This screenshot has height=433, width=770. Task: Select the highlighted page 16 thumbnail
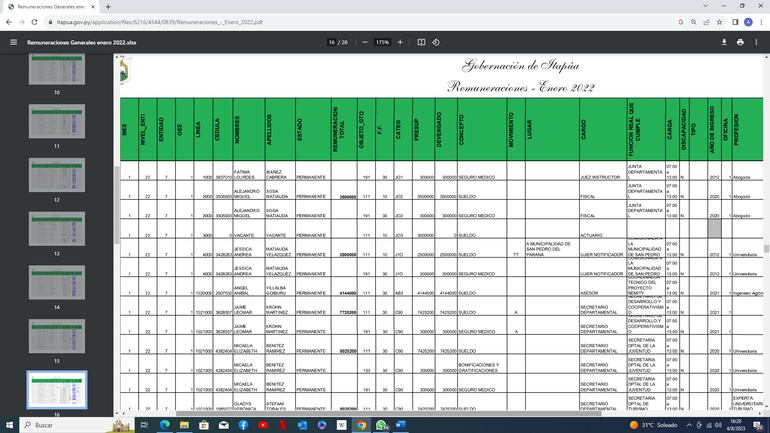coord(57,390)
